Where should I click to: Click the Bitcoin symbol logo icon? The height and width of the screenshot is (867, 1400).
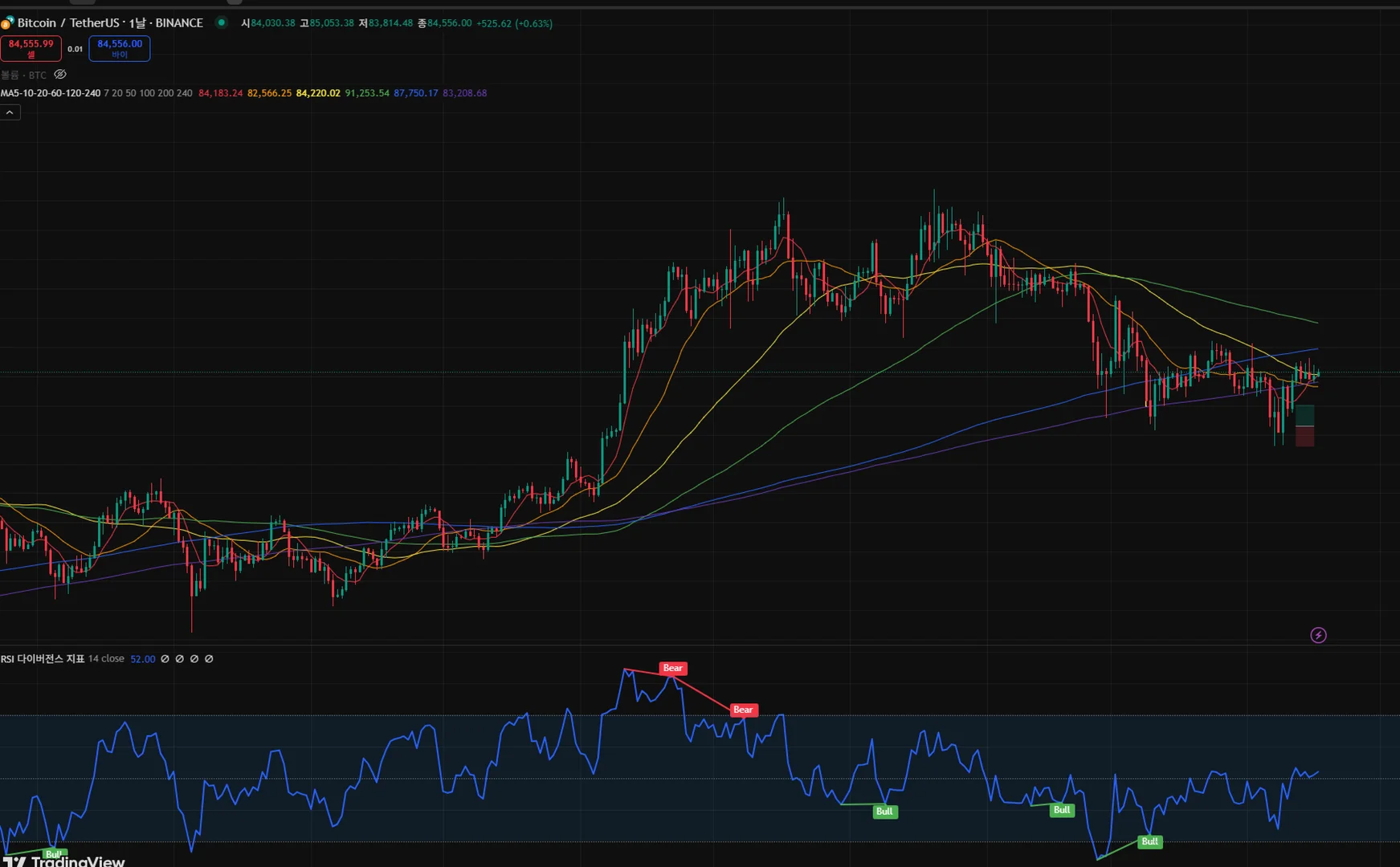pyautogui.click(x=7, y=22)
